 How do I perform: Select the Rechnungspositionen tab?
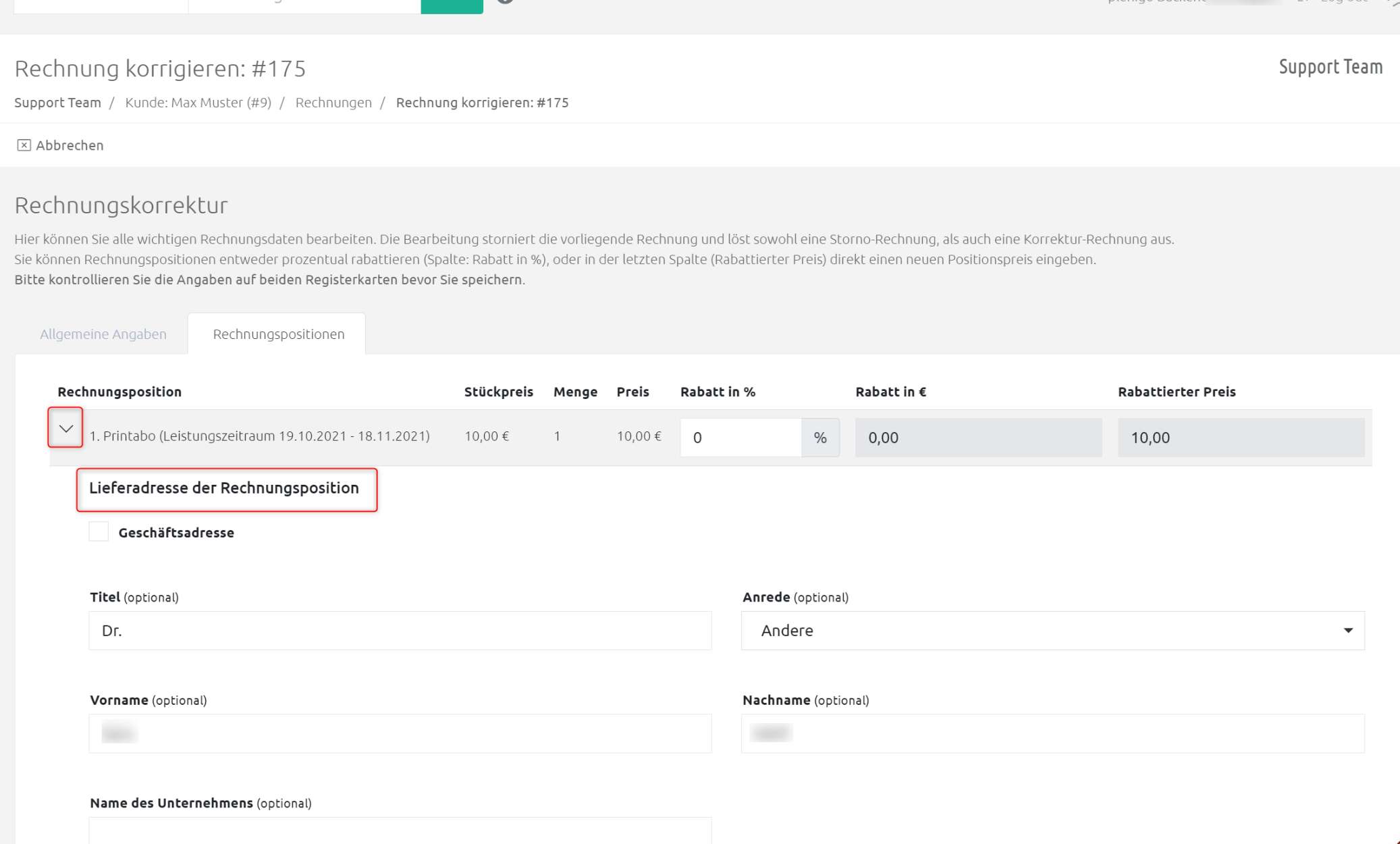[x=278, y=334]
